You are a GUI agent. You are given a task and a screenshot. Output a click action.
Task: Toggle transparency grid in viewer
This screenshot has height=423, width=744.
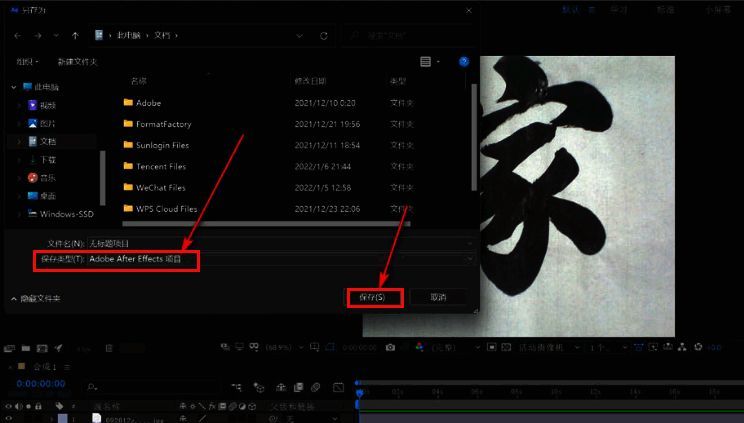[x=506, y=348]
